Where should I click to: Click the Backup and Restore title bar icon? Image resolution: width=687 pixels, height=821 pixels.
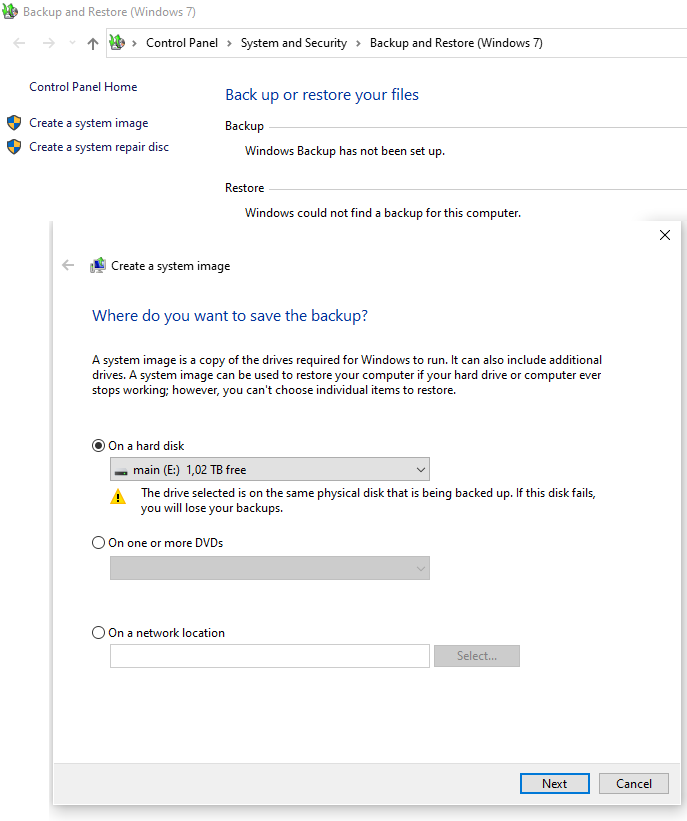pos(9,12)
